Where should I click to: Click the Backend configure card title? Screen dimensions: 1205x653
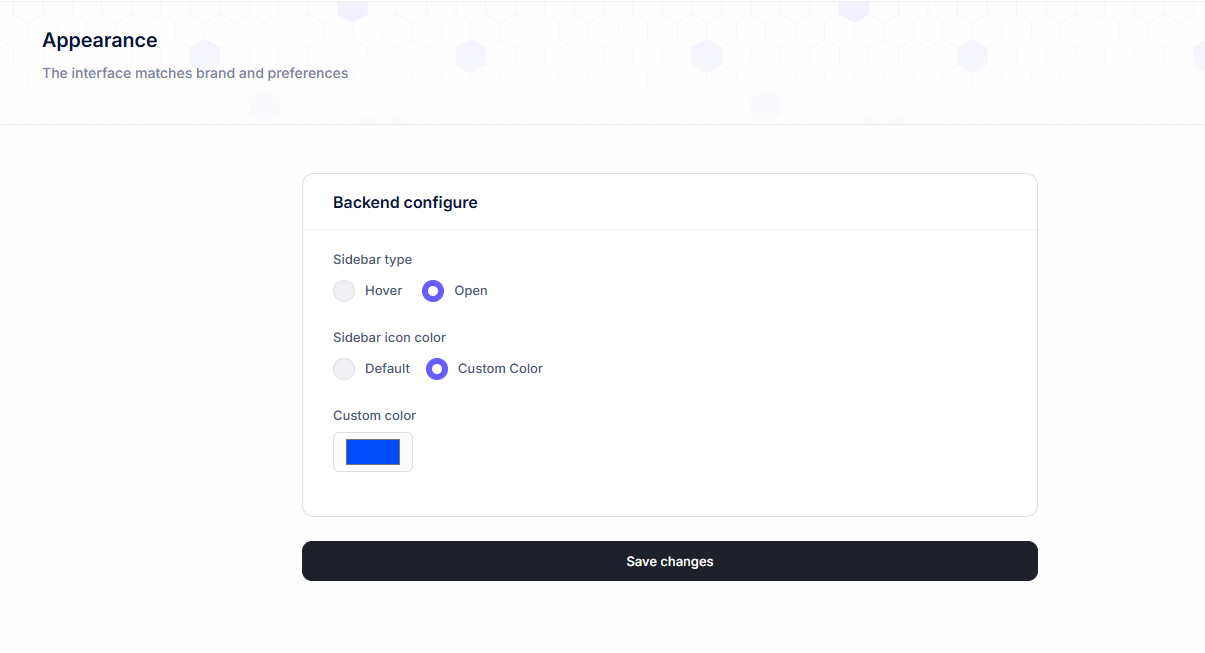point(405,203)
